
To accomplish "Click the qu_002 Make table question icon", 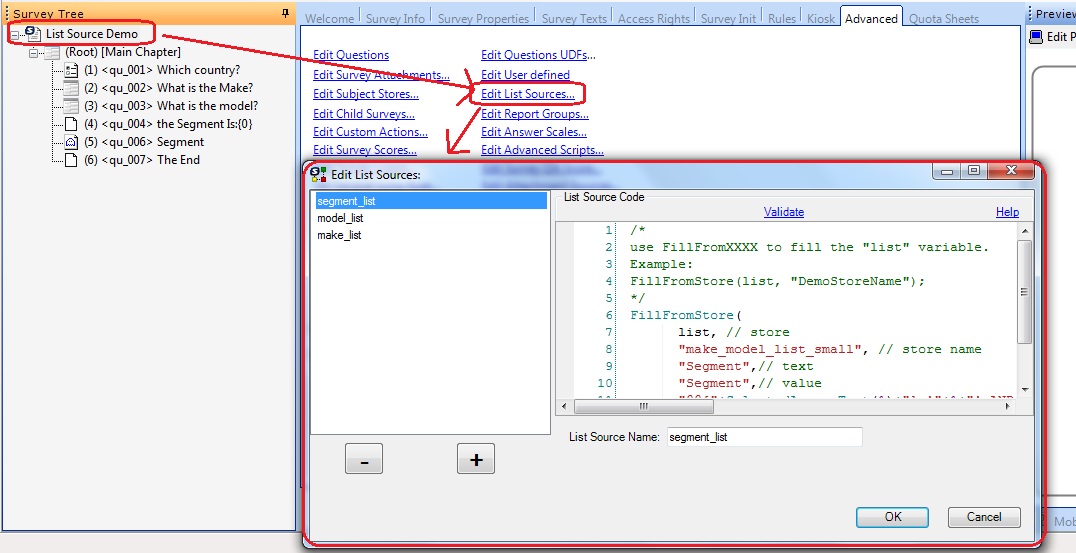I will (71, 88).
